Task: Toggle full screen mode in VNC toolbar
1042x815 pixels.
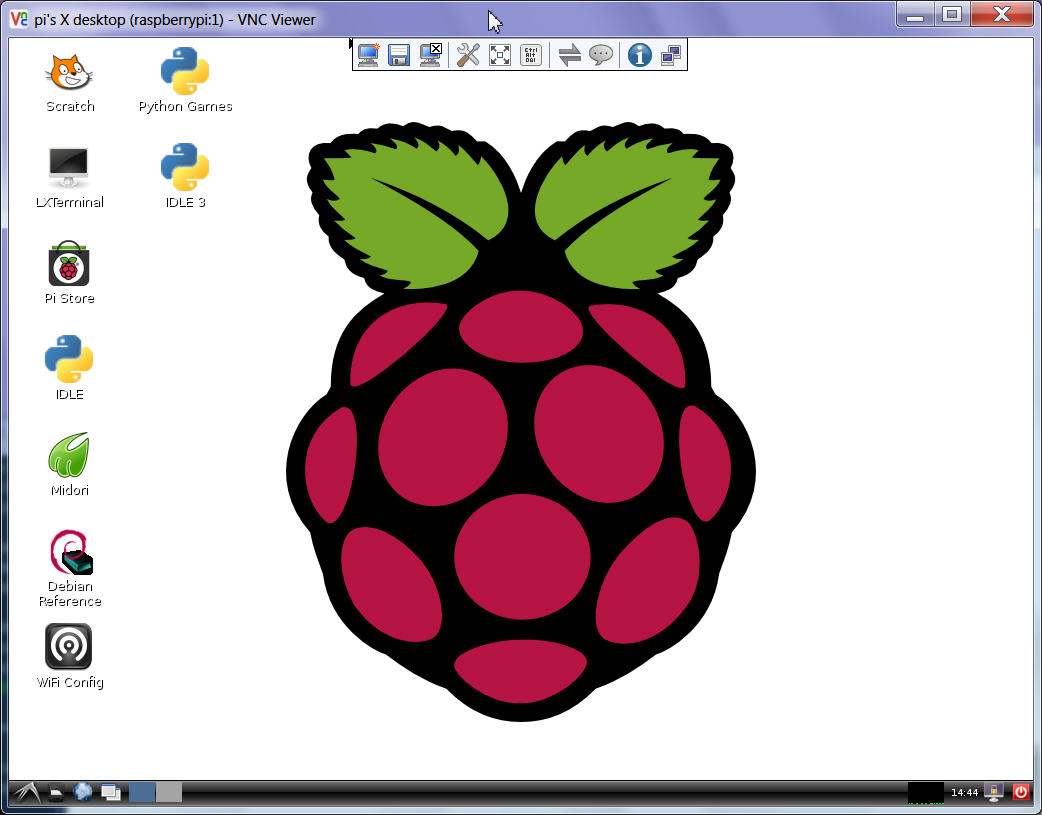Action: [x=500, y=55]
